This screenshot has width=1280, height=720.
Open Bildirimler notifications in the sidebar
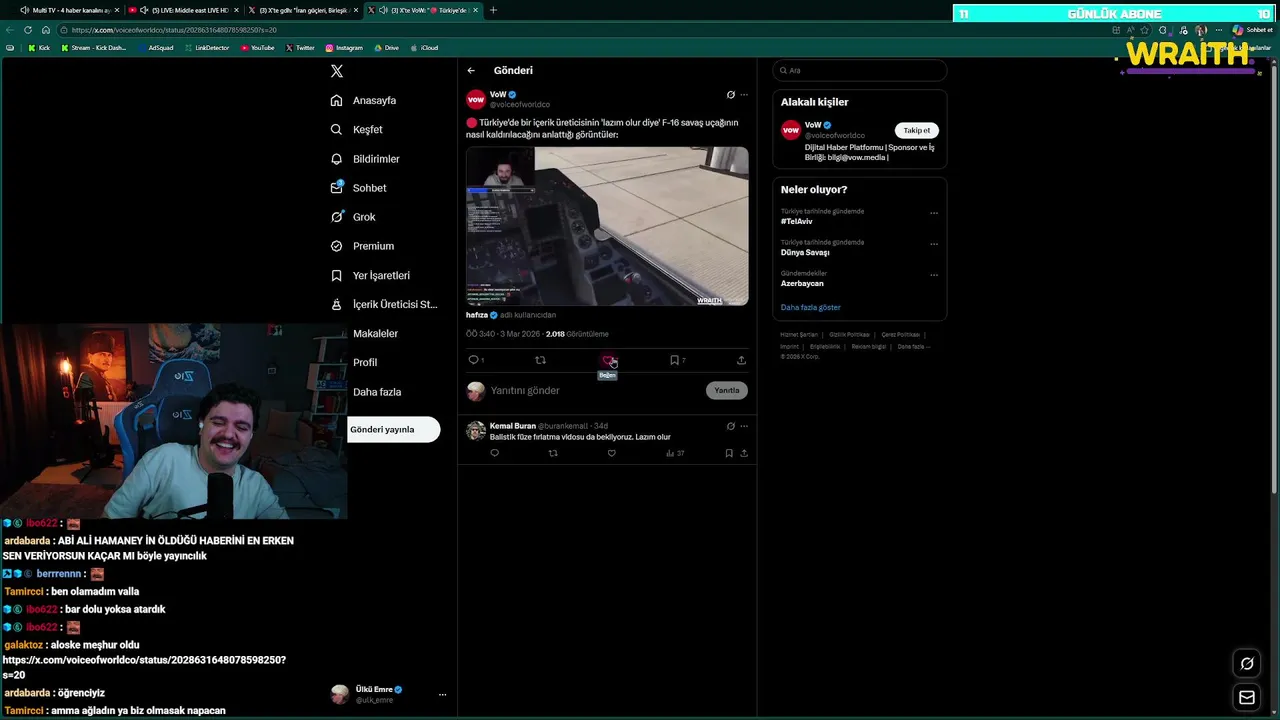tap(365, 159)
